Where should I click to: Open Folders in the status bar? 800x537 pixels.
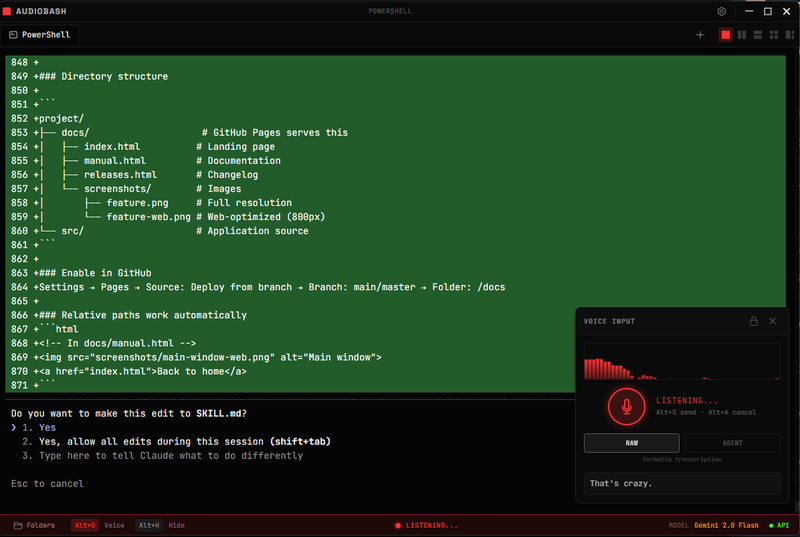(34, 525)
